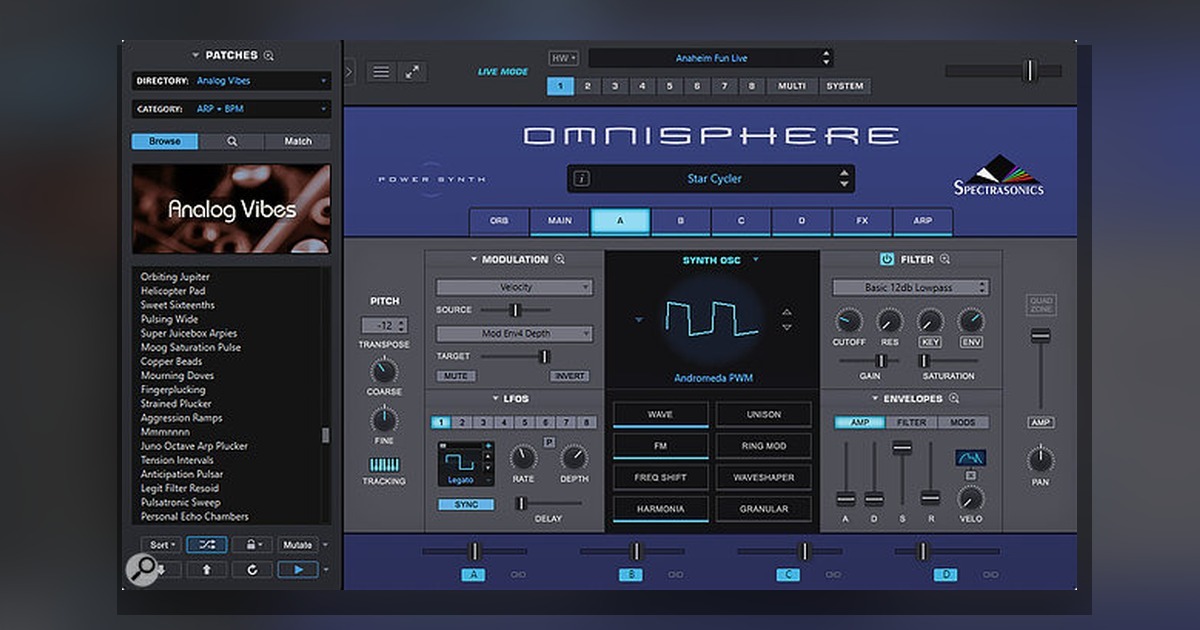The height and width of the screenshot is (630, 1200).
Task: Open the Category dropdown ARP + BPM
Action: pyautogui.click(x=231, y=109)
